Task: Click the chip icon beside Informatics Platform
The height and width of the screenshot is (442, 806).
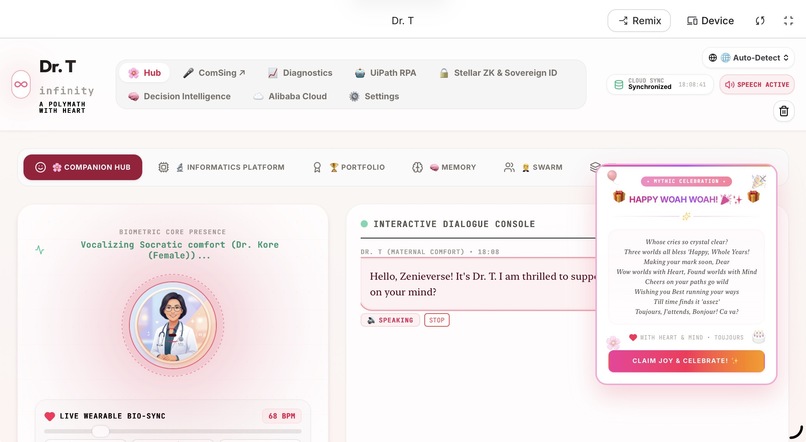Action: pos(163,167)
